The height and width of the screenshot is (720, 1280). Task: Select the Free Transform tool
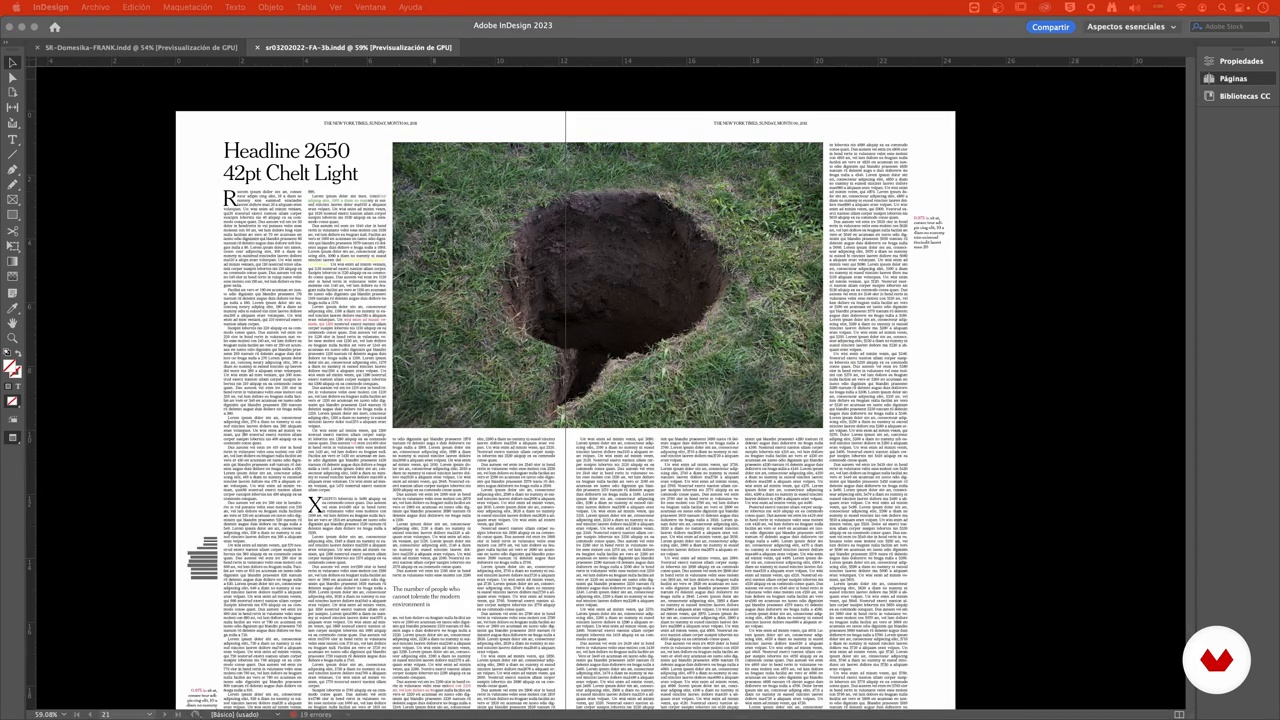click(13, 246)
